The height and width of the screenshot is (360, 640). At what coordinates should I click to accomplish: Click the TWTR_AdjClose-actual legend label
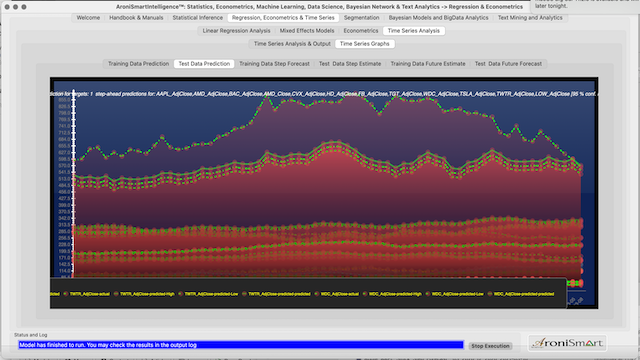click(x=90, y=294)
